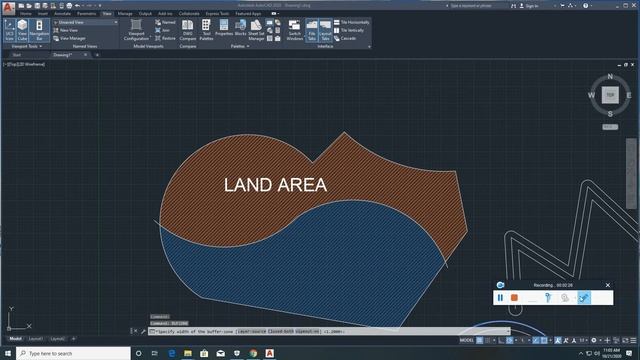Open Google Chrome from the taskbar
640x360 pixels.
pos(253,353)
